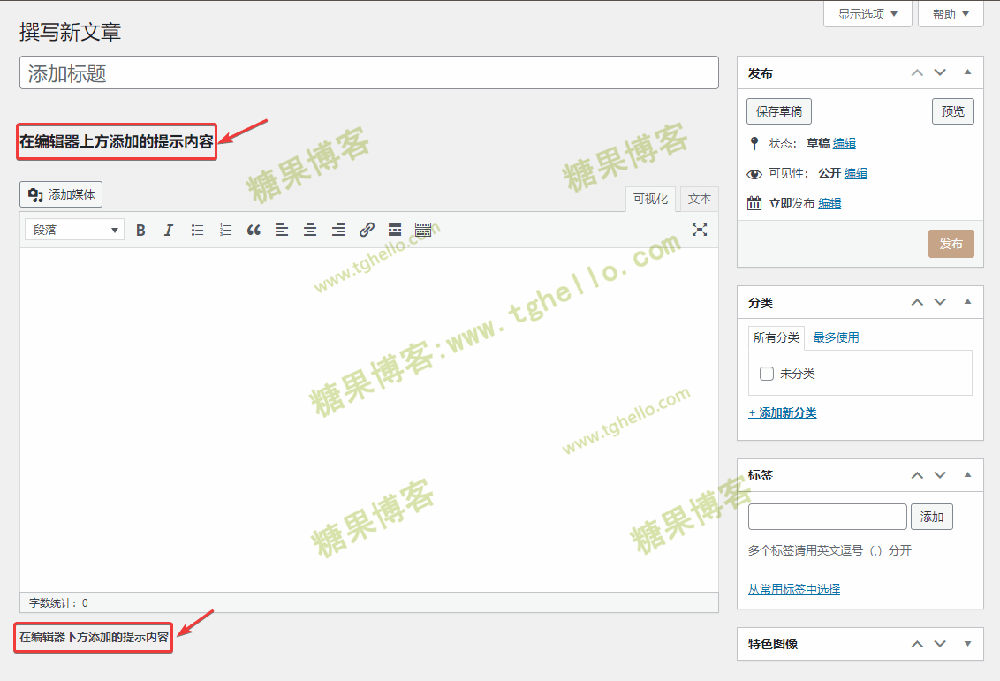Image resolution: width=1000 pixels, height=681 pixels.
Task: Enter distraction-free fullscreen writing mode
Action: [x=700, y=230]
